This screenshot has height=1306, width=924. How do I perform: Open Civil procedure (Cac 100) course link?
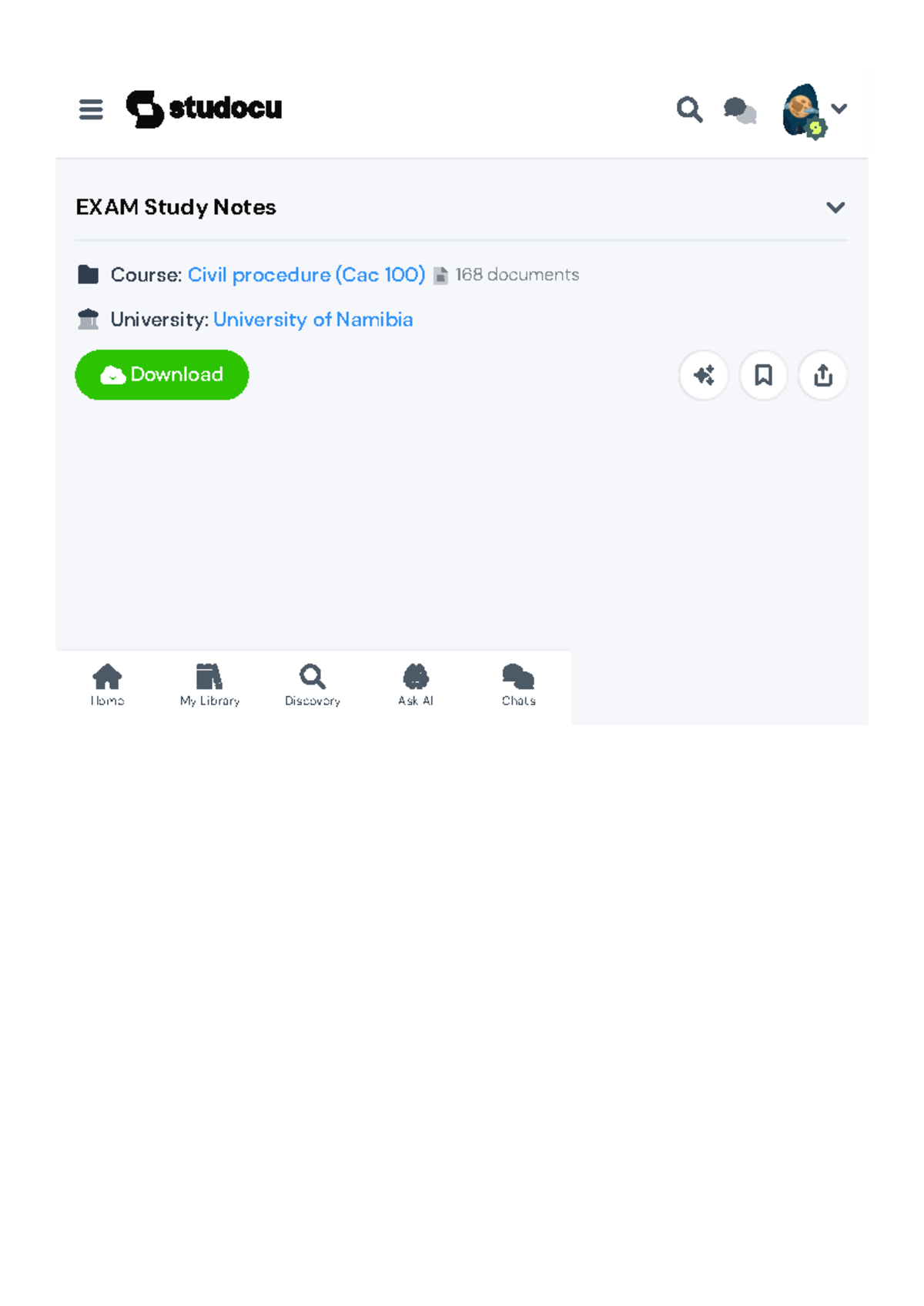click(306, 275)
